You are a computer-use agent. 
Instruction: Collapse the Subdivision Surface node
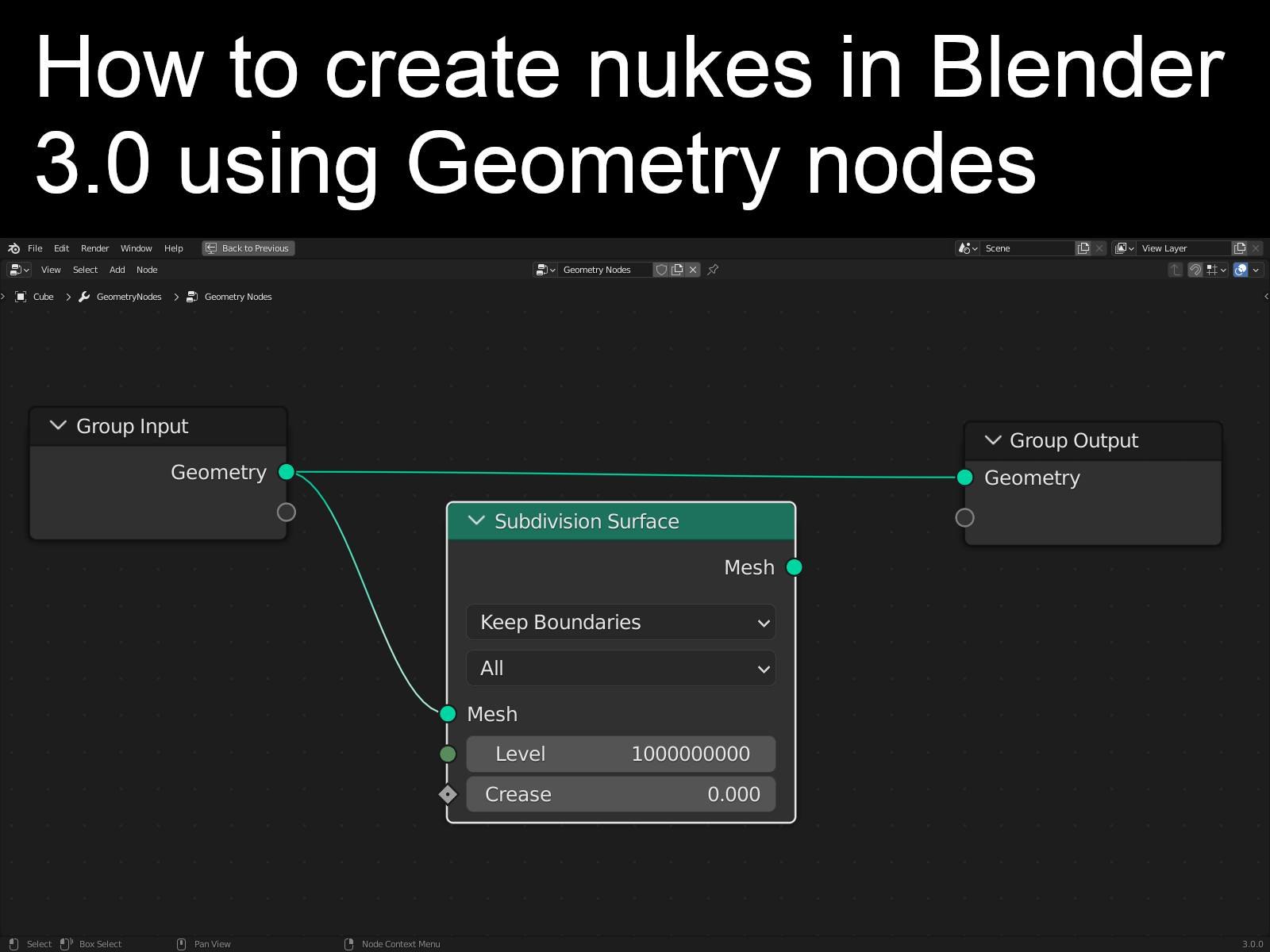pos(476,520)
